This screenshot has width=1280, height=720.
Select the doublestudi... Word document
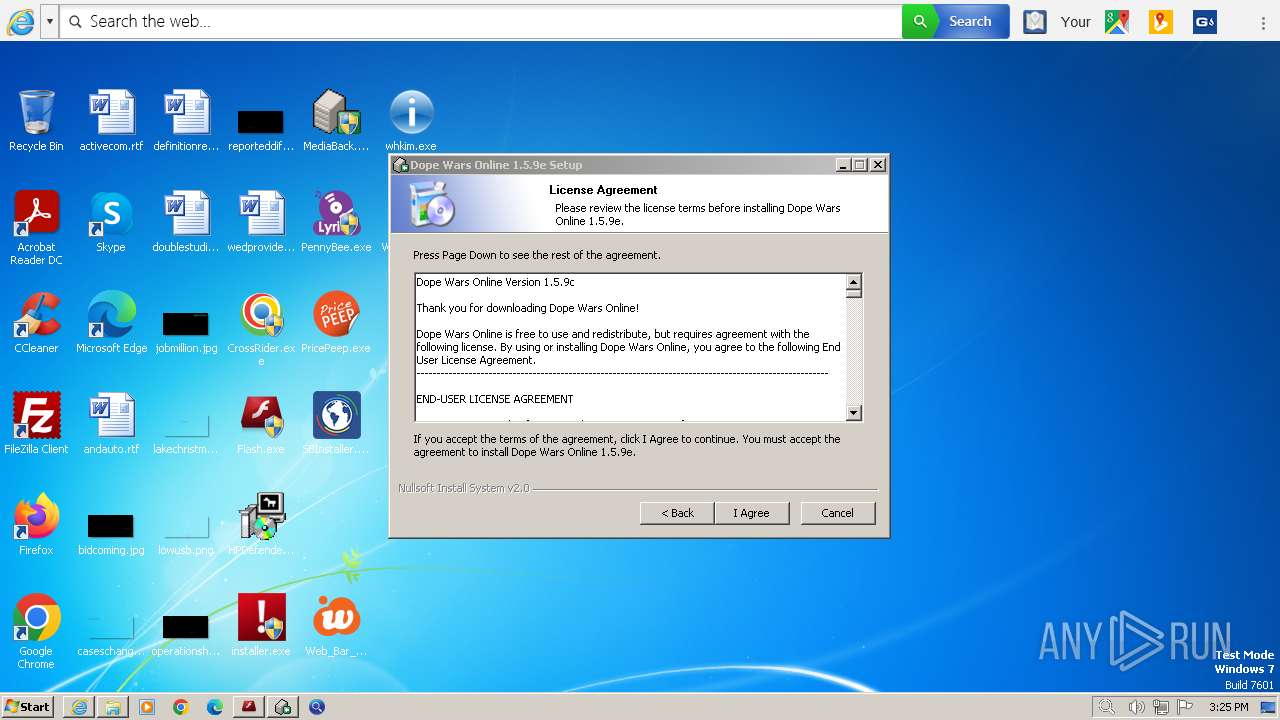[186, 222]
